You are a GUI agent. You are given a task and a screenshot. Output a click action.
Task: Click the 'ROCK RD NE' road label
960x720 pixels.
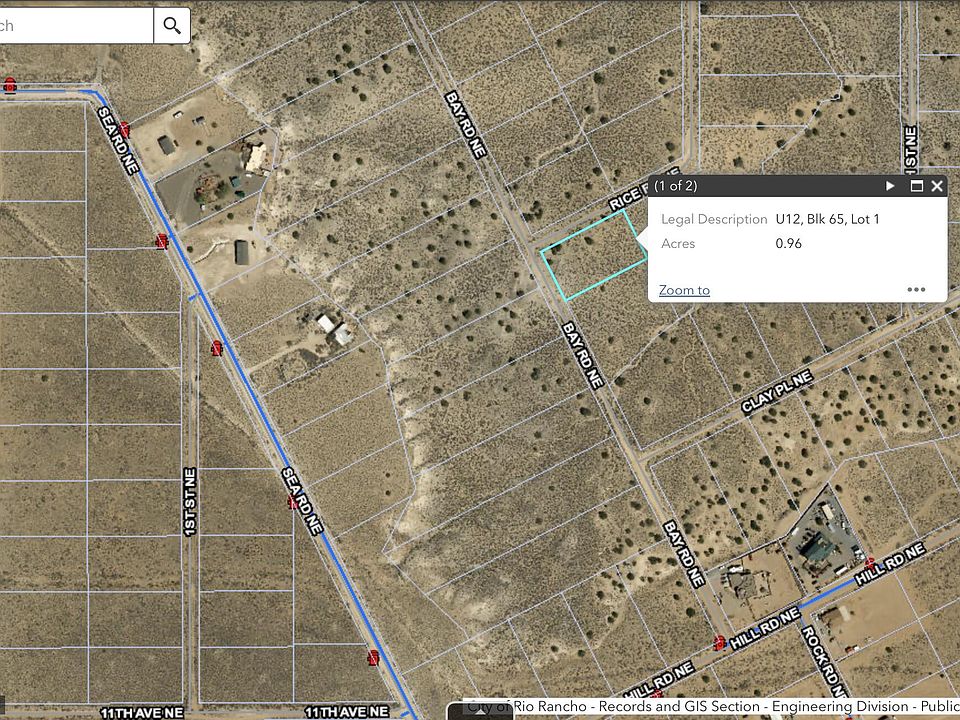tap(824, 662)
